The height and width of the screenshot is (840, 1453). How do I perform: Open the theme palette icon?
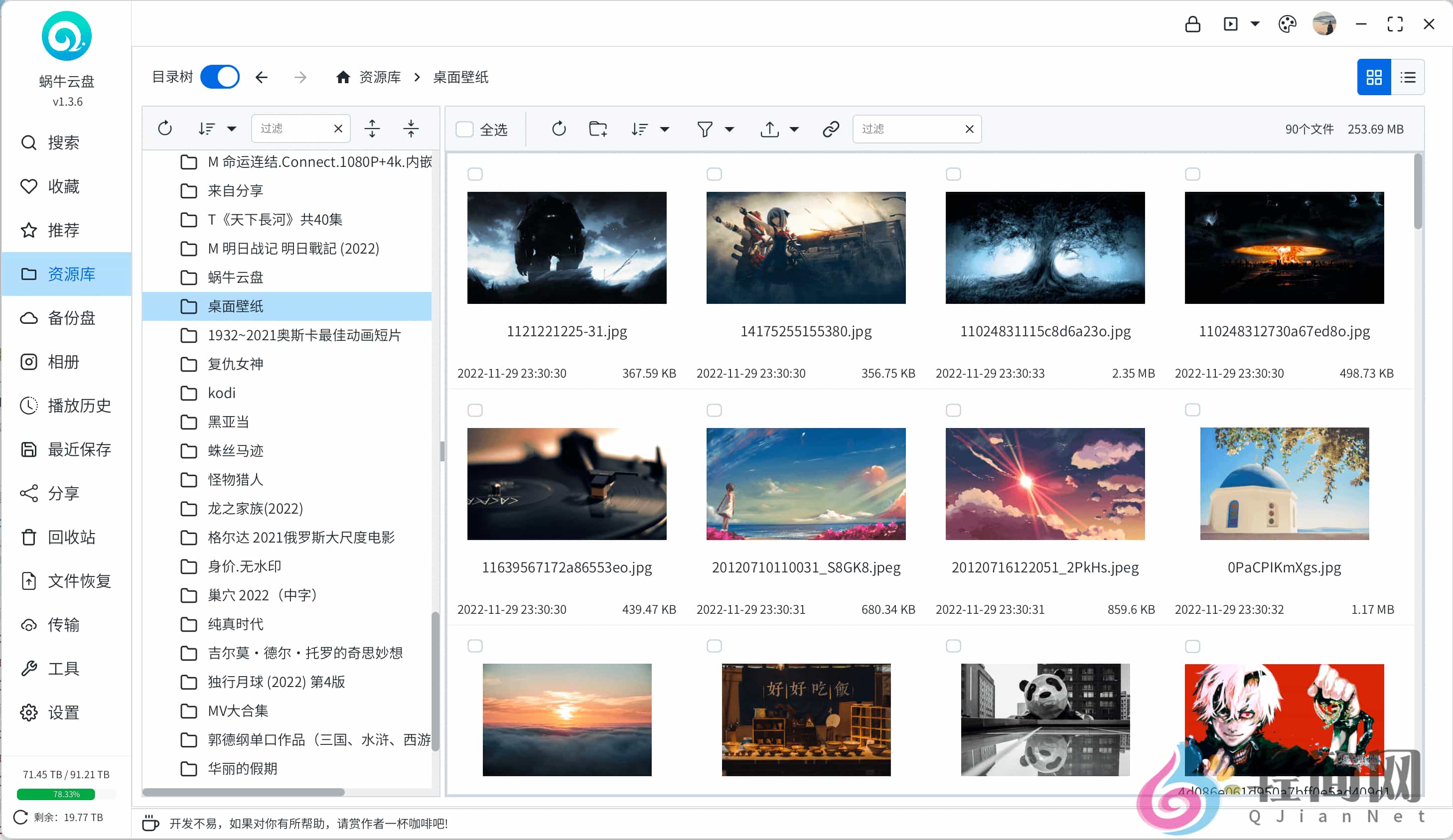[x=1288, y=23]
